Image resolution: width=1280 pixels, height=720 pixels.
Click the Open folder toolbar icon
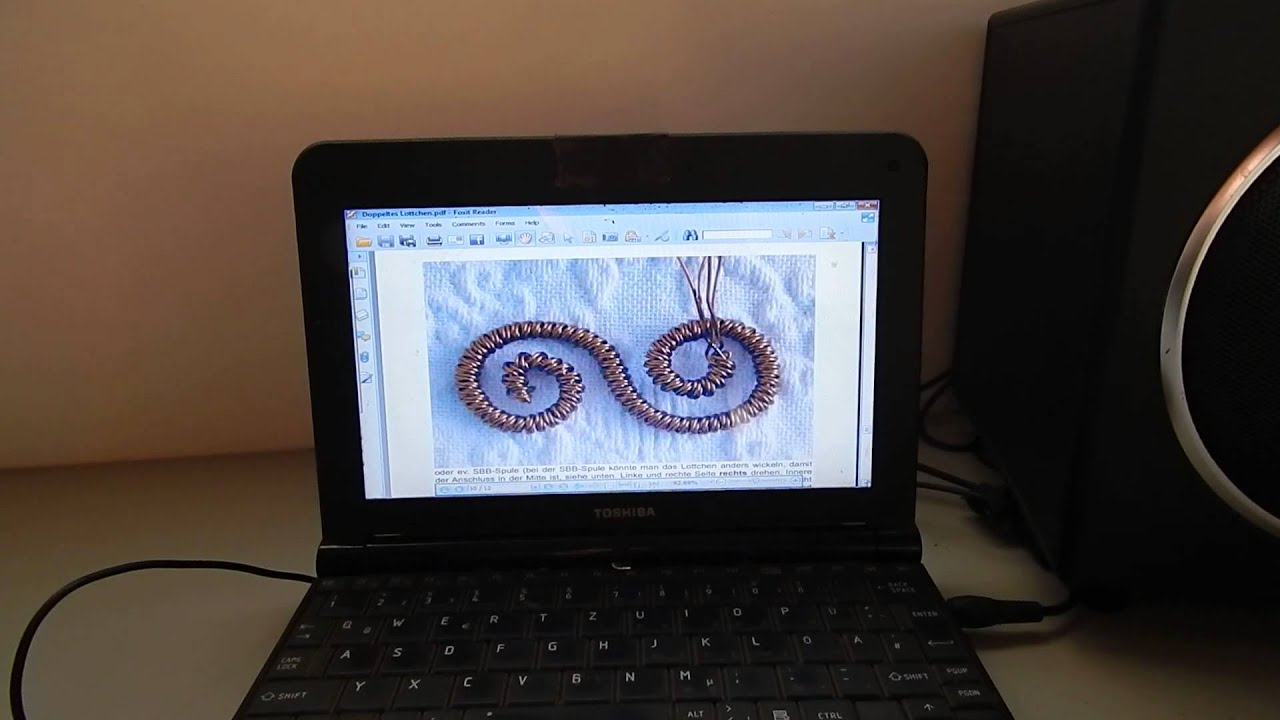point(364,242)
